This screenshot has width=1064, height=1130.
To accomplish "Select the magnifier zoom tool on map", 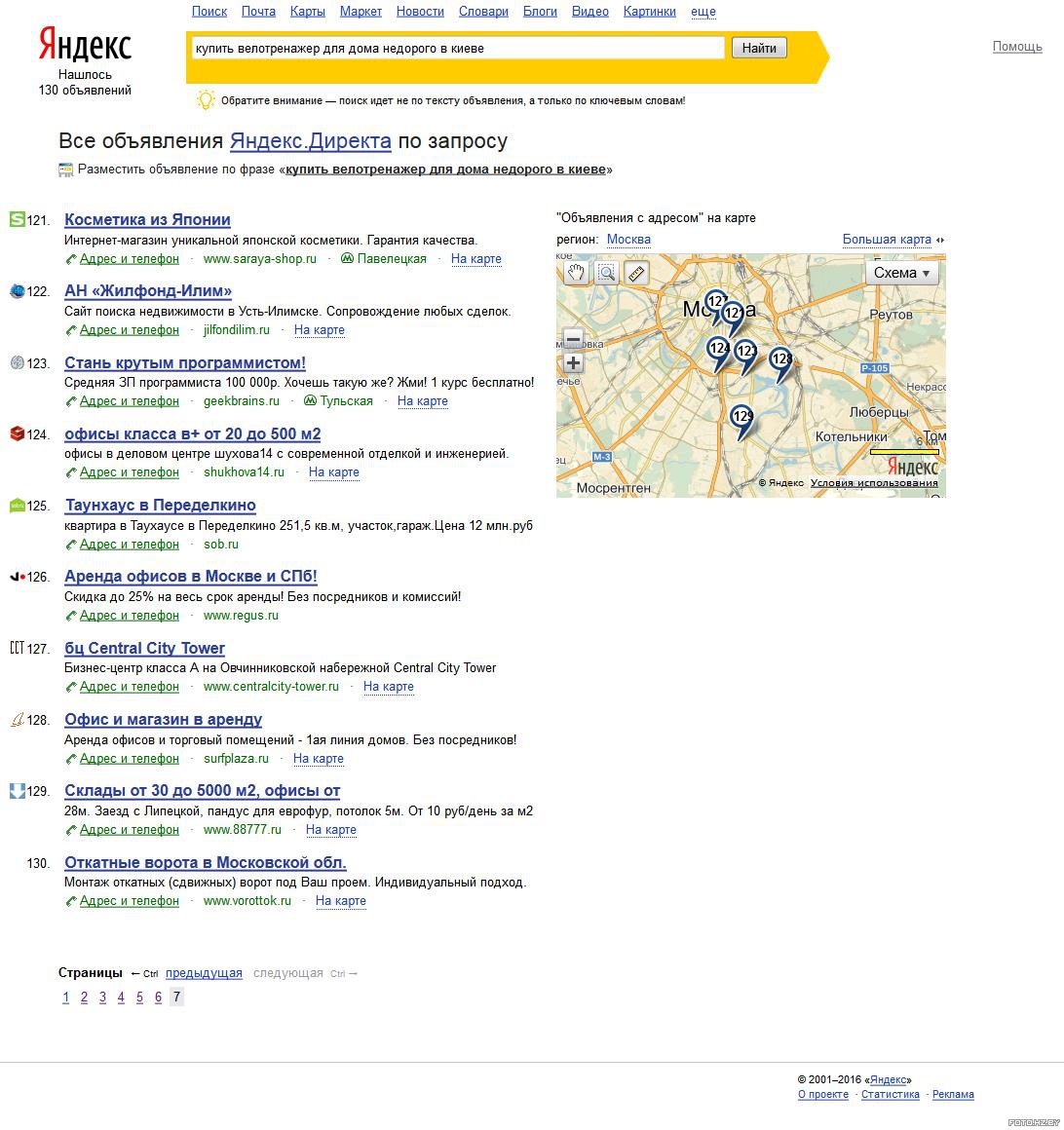I will (x=606, y=273).
